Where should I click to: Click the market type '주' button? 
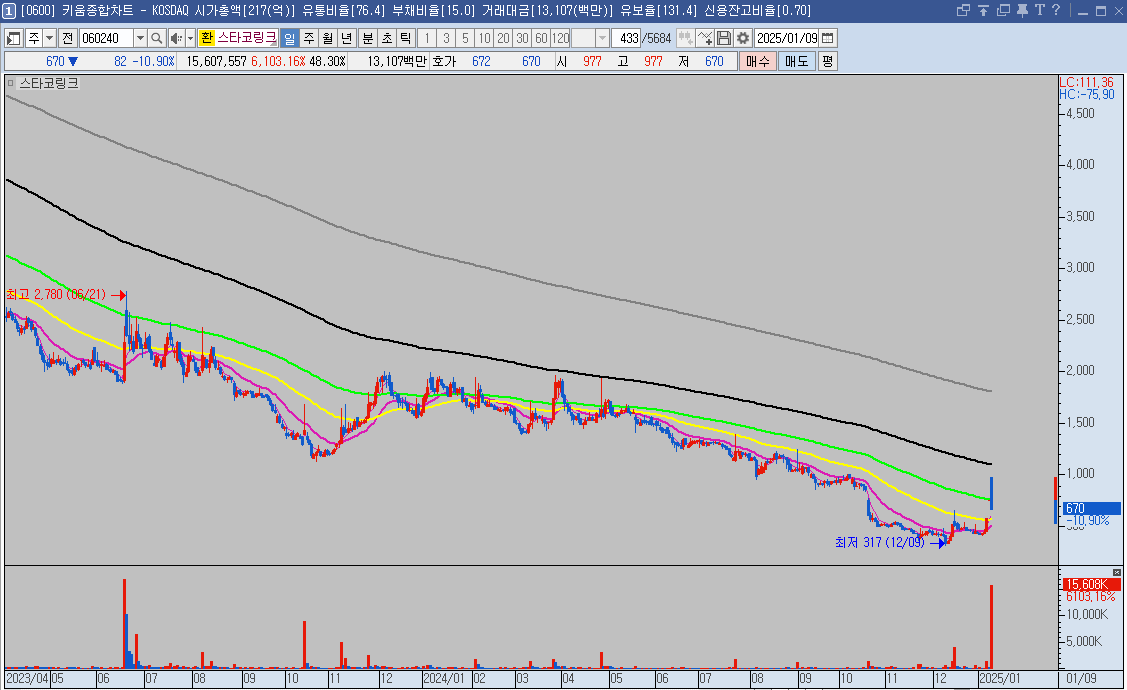tap(34, 38)
